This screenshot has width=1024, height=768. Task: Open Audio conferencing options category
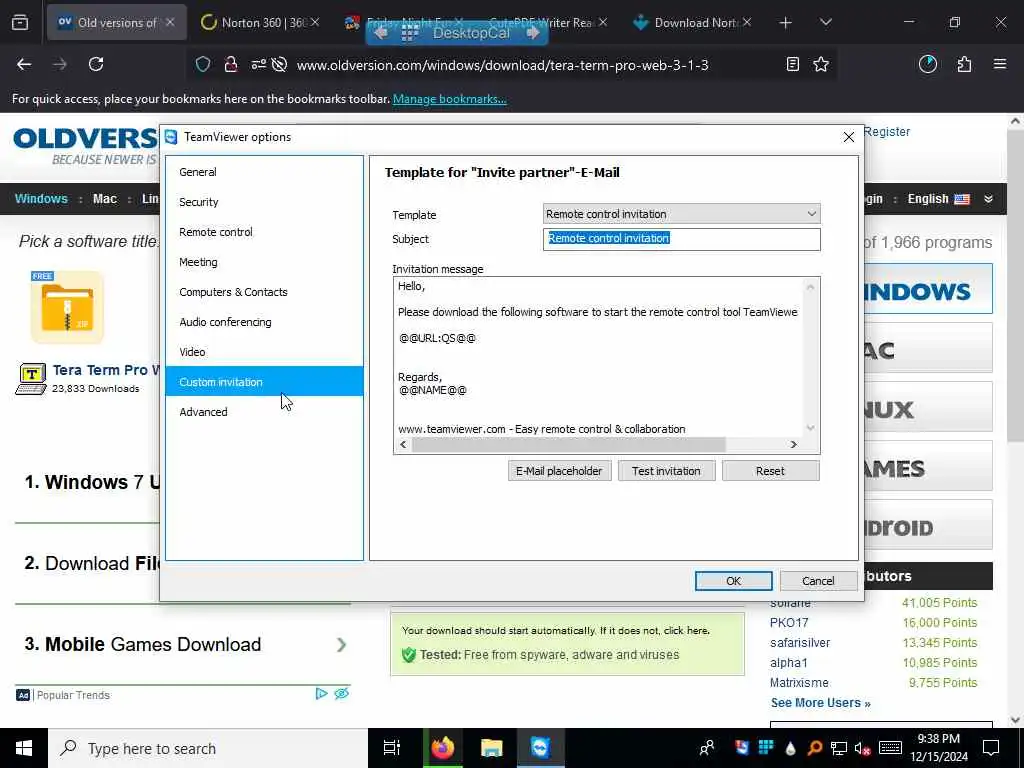264,322
